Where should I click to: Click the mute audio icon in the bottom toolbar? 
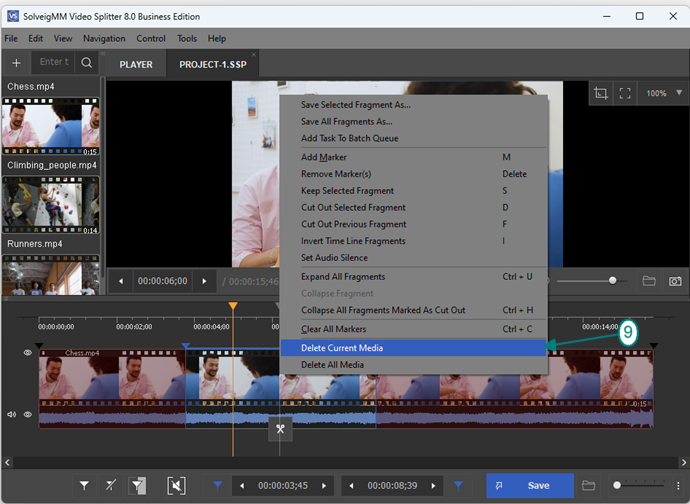(x=176, y=486)
